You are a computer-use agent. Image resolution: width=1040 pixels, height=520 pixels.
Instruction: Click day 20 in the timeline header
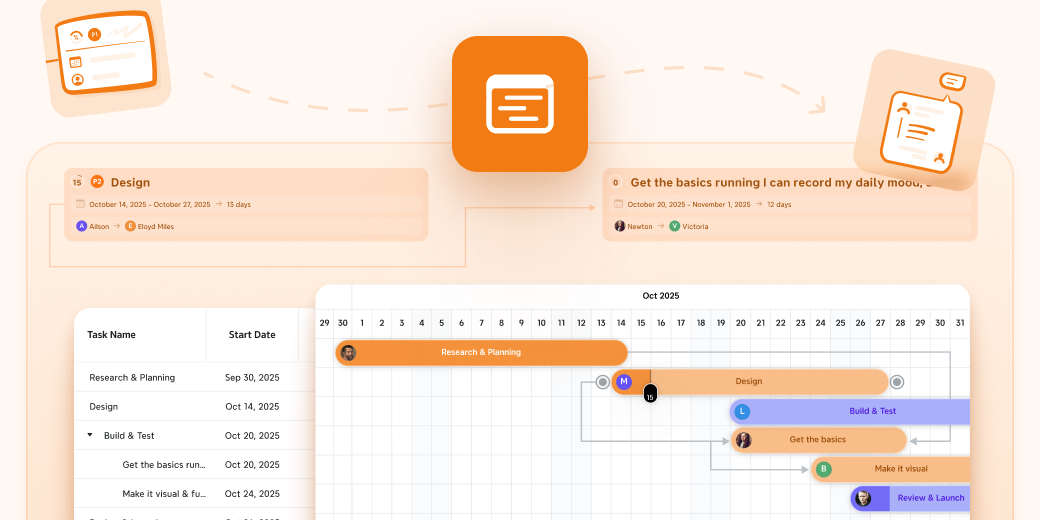(741, 323)
